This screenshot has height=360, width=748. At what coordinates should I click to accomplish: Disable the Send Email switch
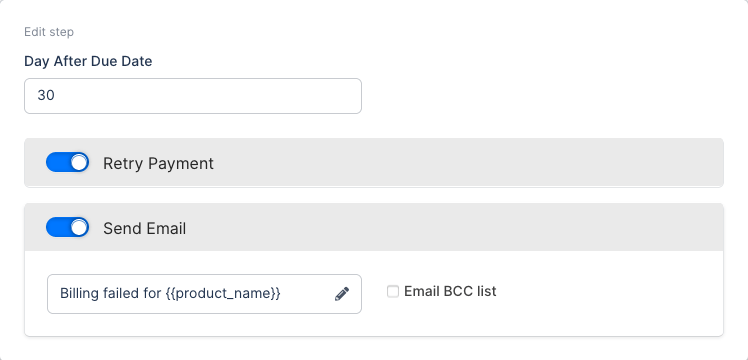coord(67,227)
